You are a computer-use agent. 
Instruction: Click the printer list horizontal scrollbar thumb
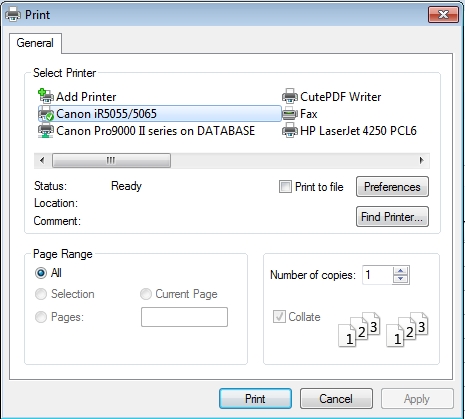coord(111,160)
